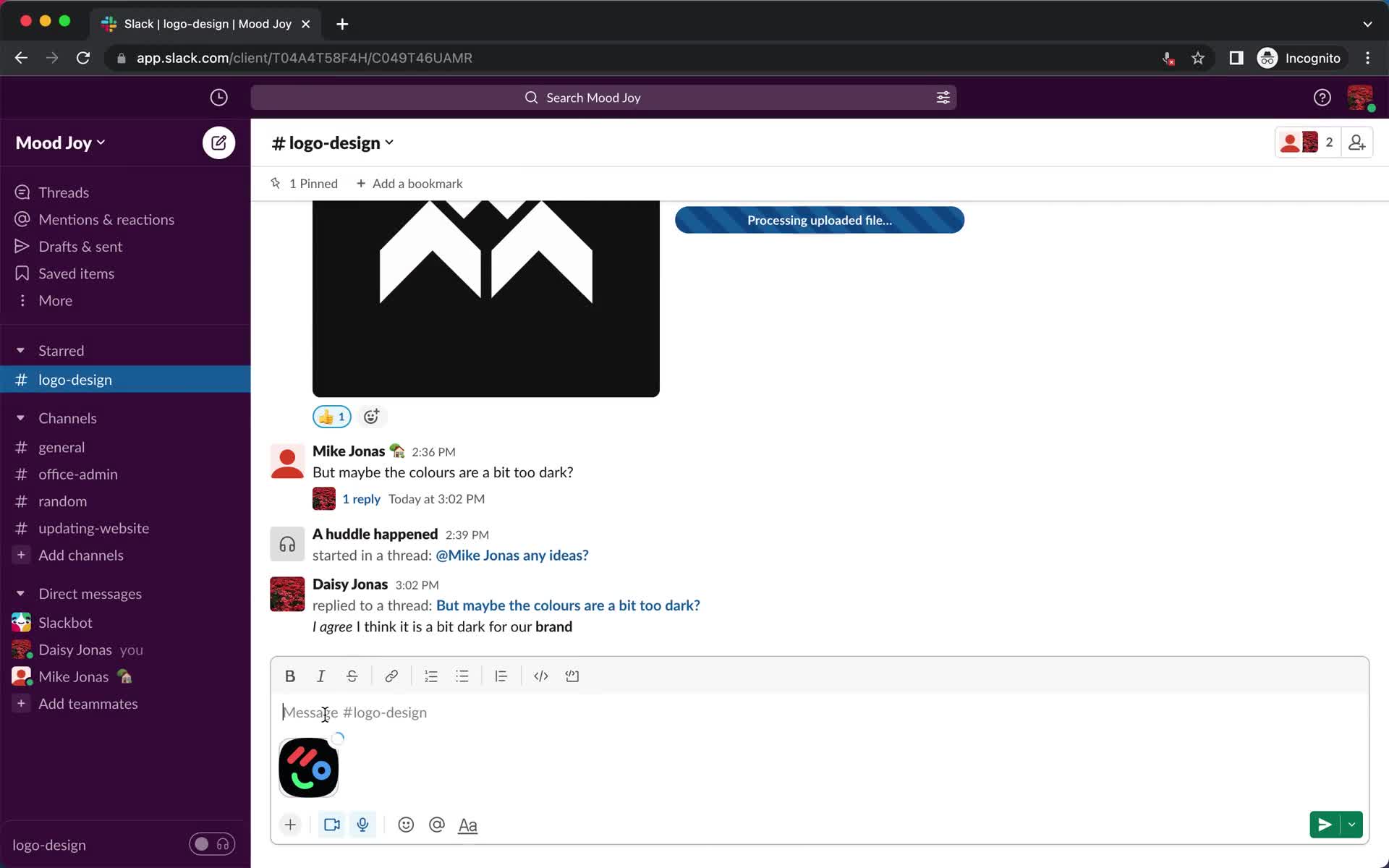Viewport: 1389px width, 868px height.
Task: Enable the microphone recording toggle
Action: click(363, 824)
